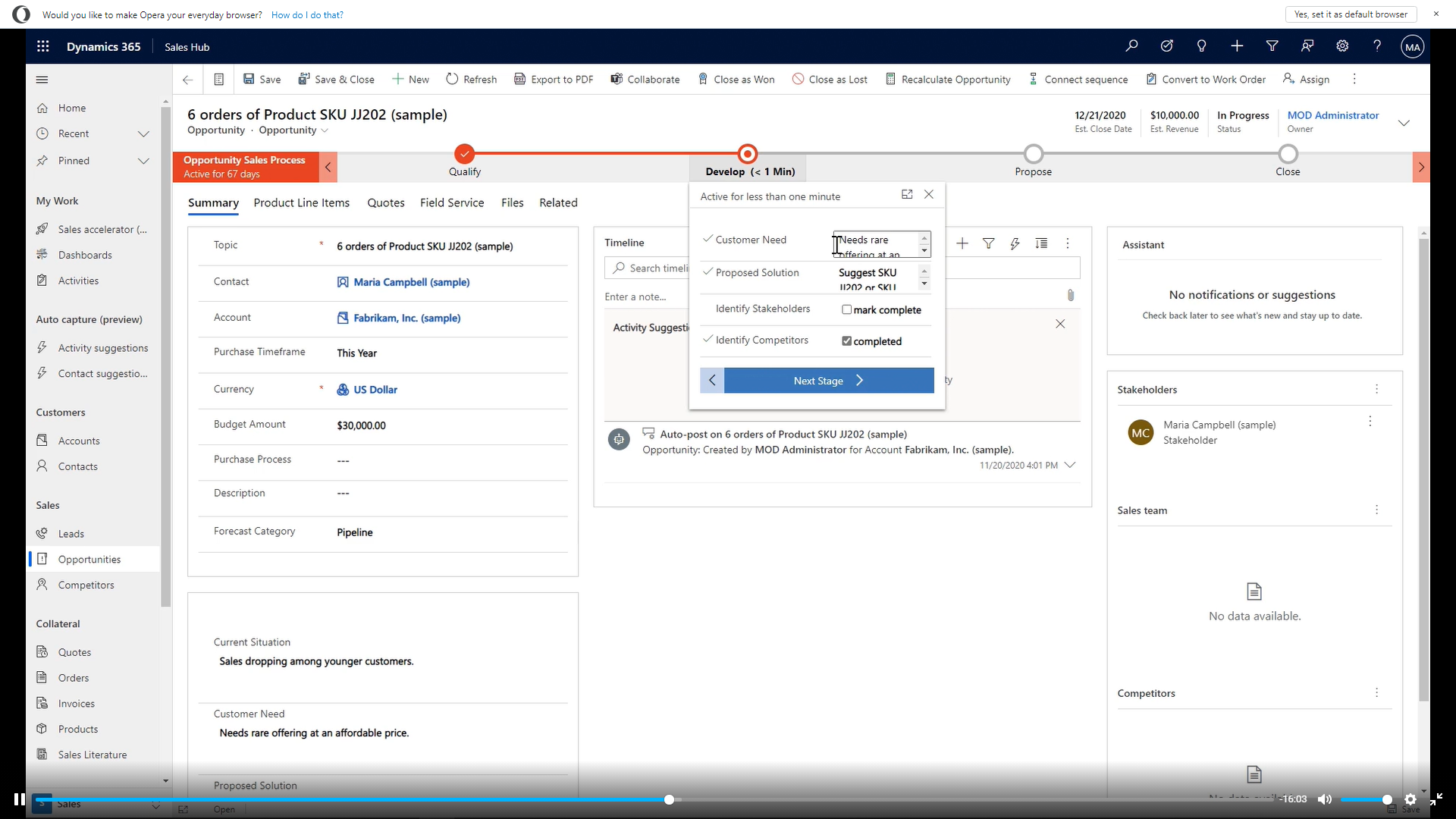Viewport: 1456px width, 819px height.
Task: Open Maria Campbell (sample) contact link
Action: coord(412,282)
